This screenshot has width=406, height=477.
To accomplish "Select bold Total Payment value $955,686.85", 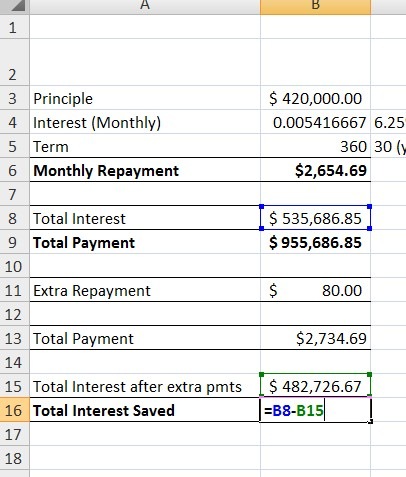I will point(315,242).
